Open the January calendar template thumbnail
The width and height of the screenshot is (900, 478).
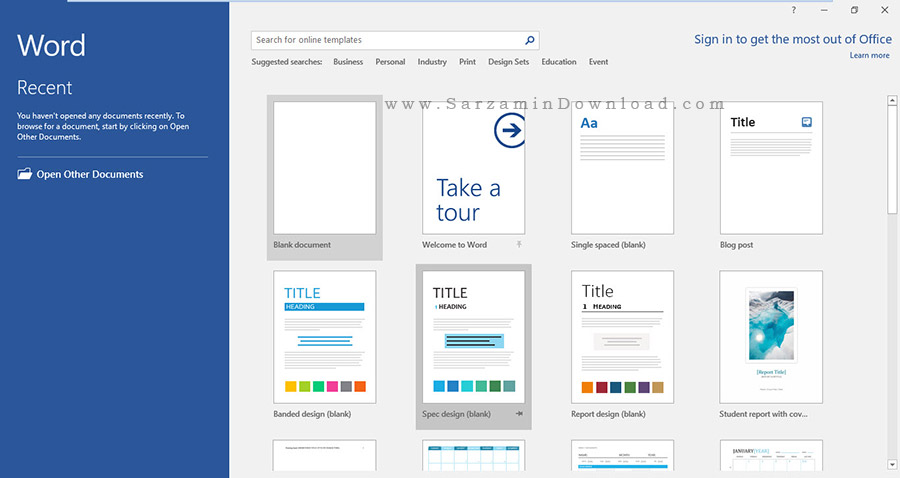[x=771, y=456]
